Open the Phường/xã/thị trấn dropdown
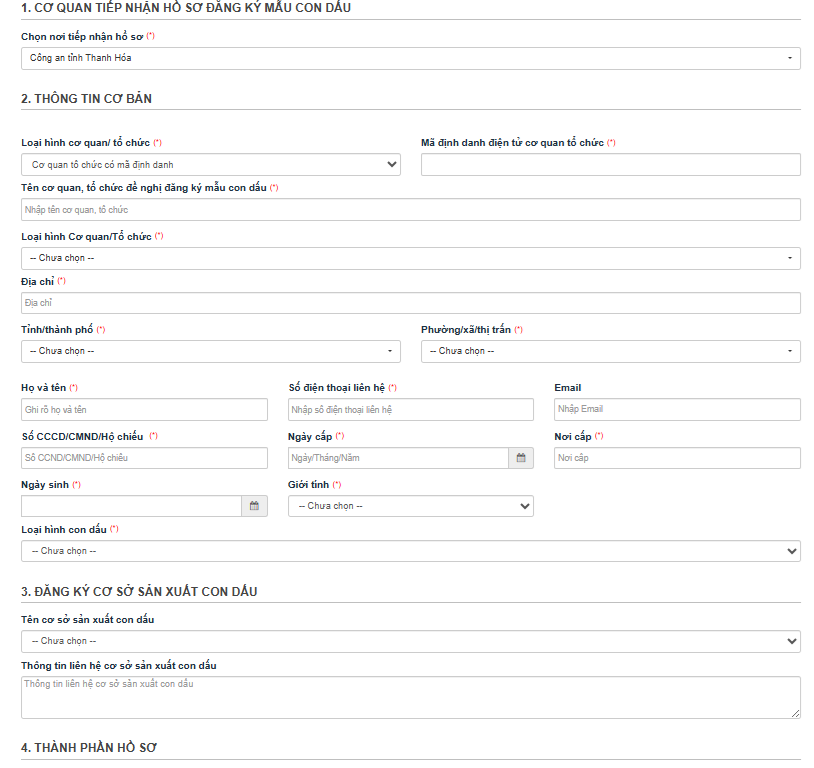The height and width of the screenshot is (768, 814). [x=610, y=351]
